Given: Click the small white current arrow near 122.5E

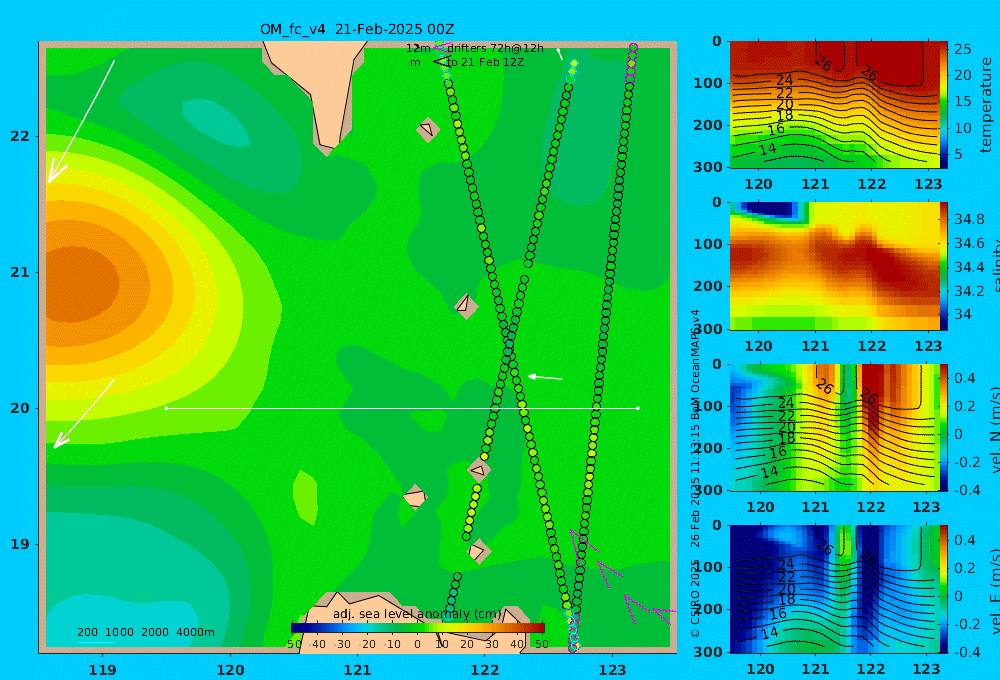Looking at the screenshot, I should (545, 378).
